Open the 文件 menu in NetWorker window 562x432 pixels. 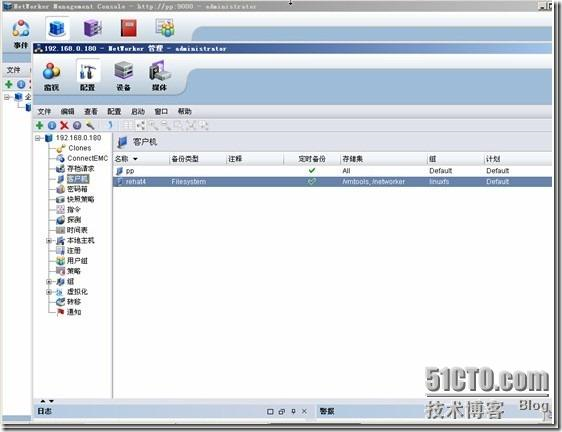coord(44,111)
